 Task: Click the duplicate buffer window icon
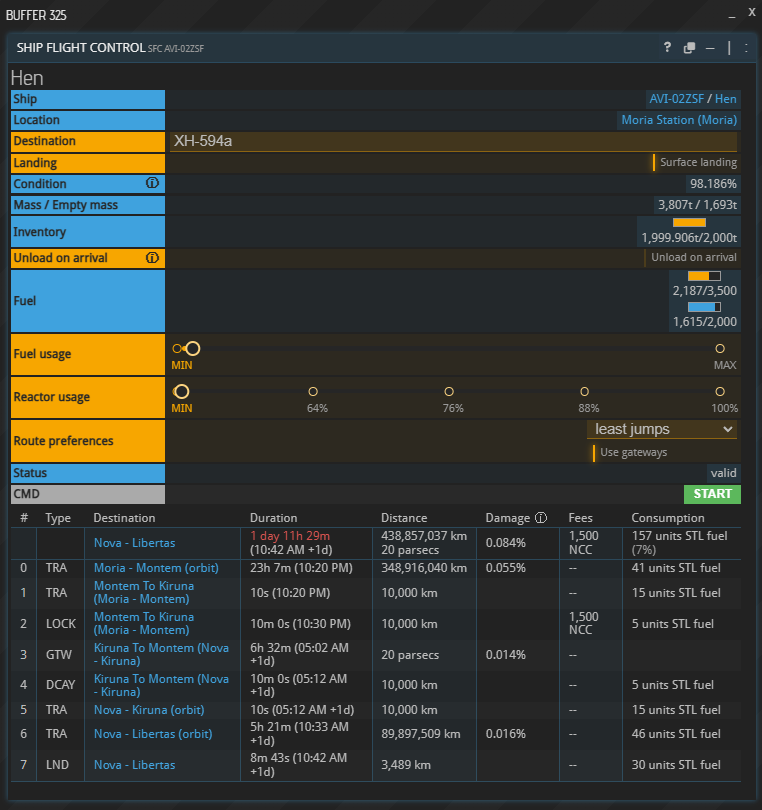tap(689, 48)
